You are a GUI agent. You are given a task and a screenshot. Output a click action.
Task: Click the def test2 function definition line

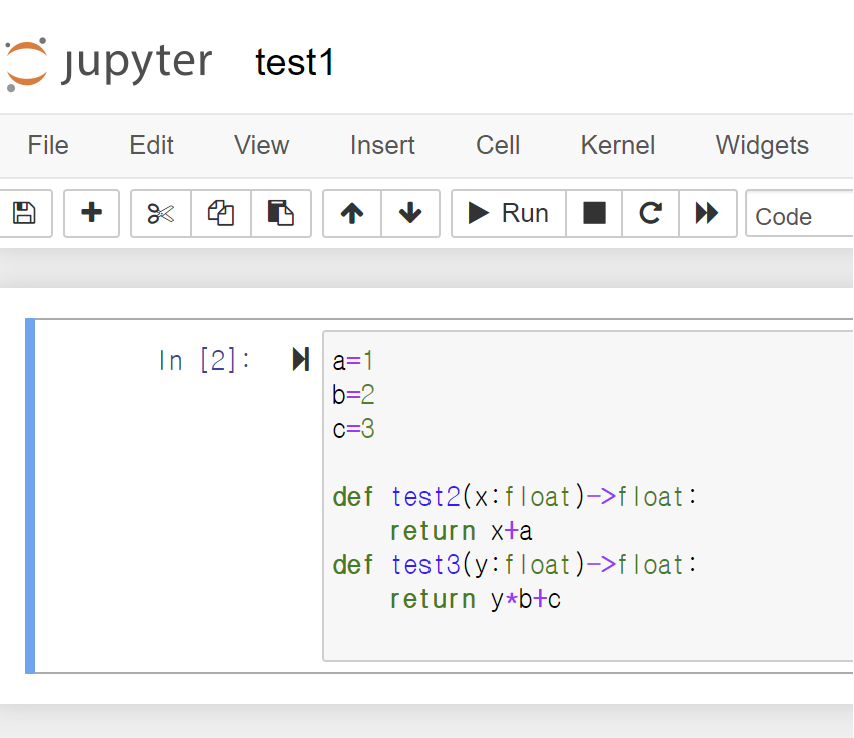(x=515, y=497)
